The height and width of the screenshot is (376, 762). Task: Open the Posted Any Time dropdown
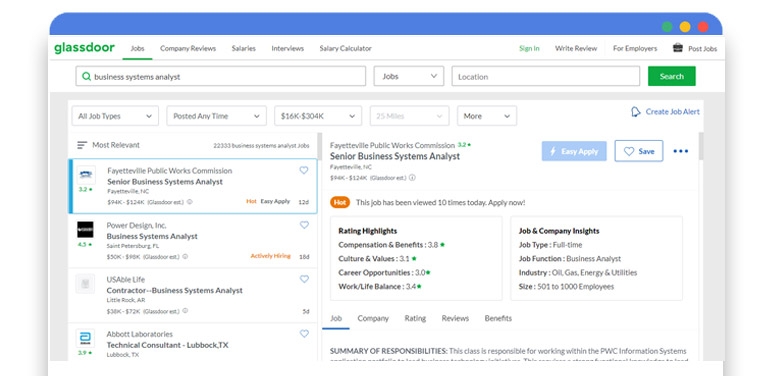216,116
